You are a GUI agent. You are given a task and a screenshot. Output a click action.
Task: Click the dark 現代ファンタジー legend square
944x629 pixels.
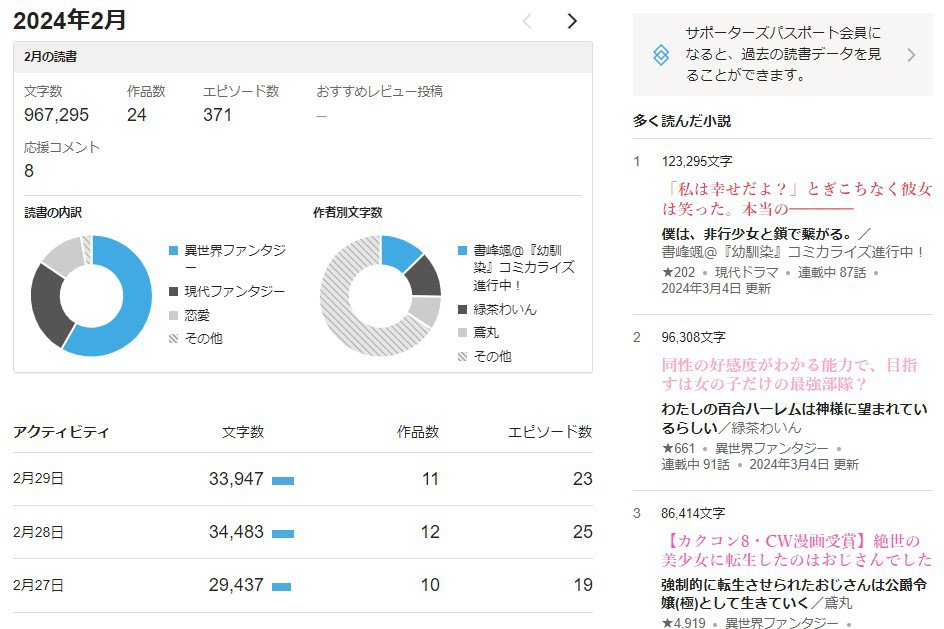pyautogui.click(x=174, y=291)
